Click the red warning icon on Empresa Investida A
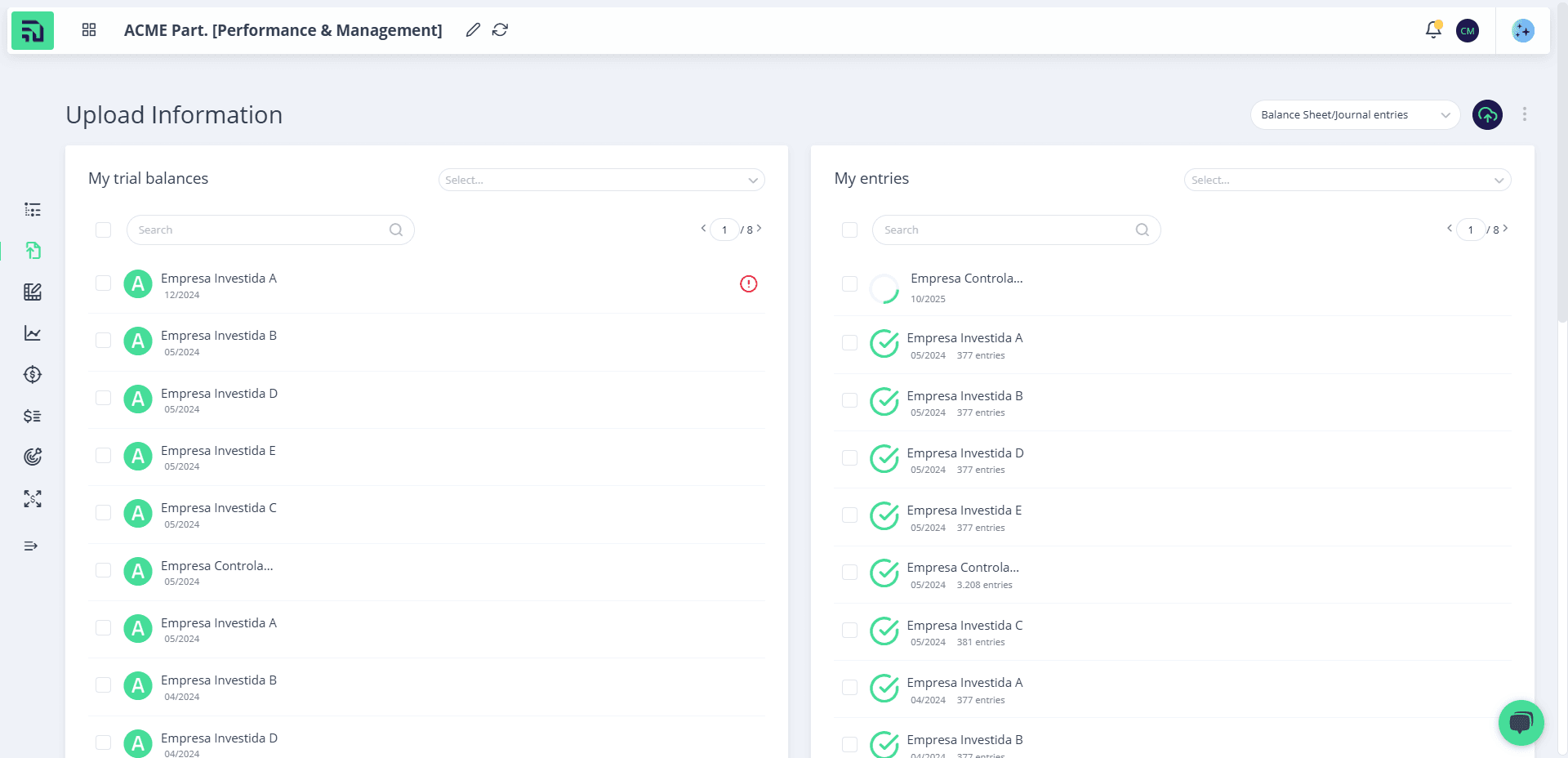This screenshot has width=1568, height=758. click(749, 284)
